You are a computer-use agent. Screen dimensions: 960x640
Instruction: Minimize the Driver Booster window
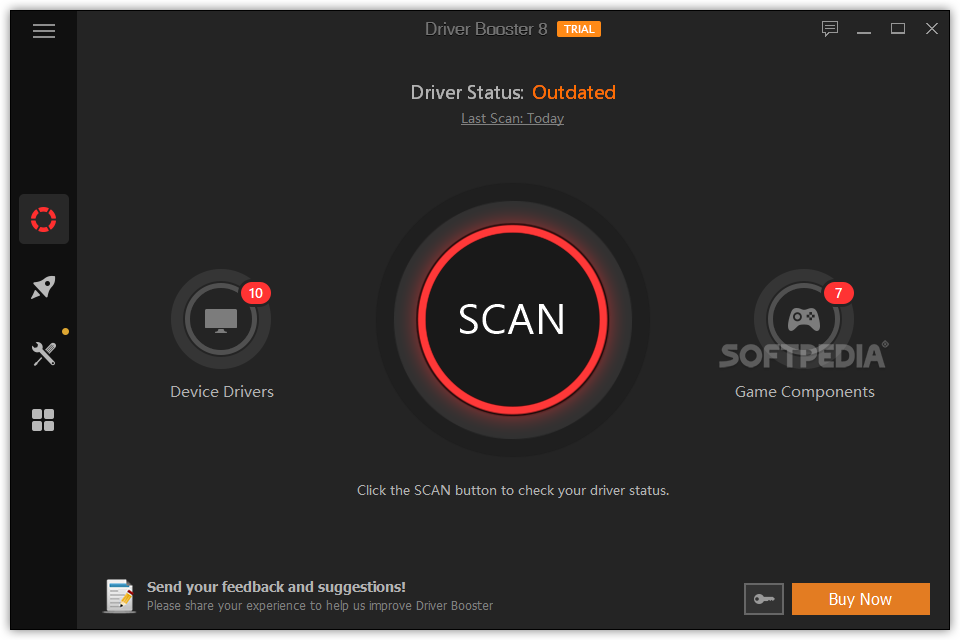point(865,29)
